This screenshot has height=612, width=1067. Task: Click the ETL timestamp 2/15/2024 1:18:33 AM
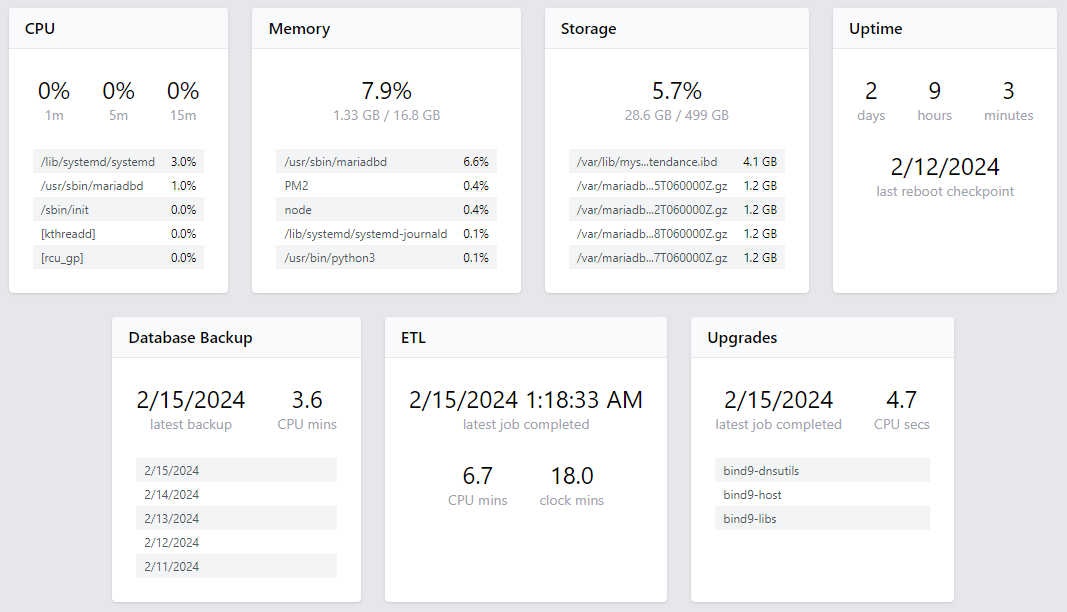(x=525, y=400)
